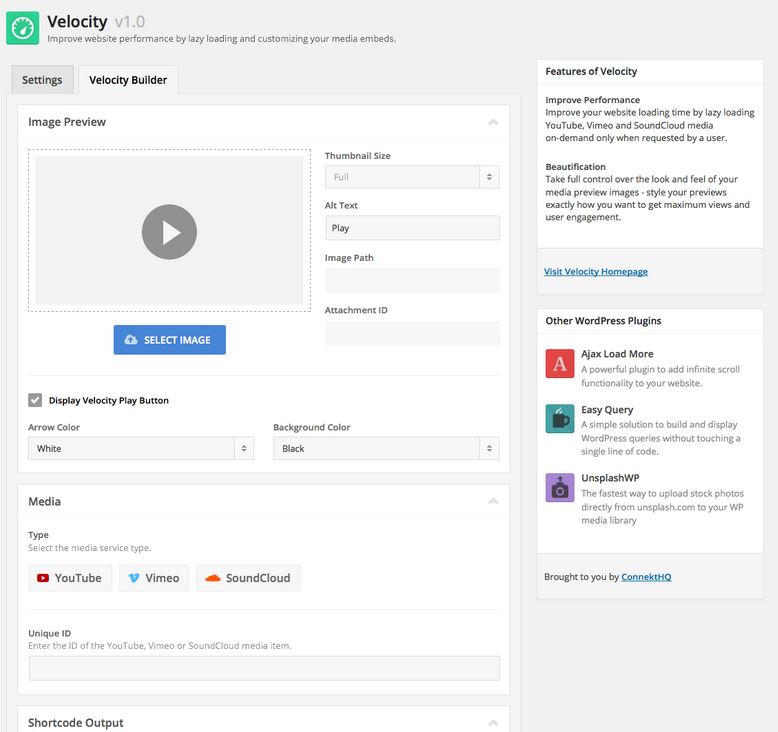Click the Unique ID input field

(264, 668)
